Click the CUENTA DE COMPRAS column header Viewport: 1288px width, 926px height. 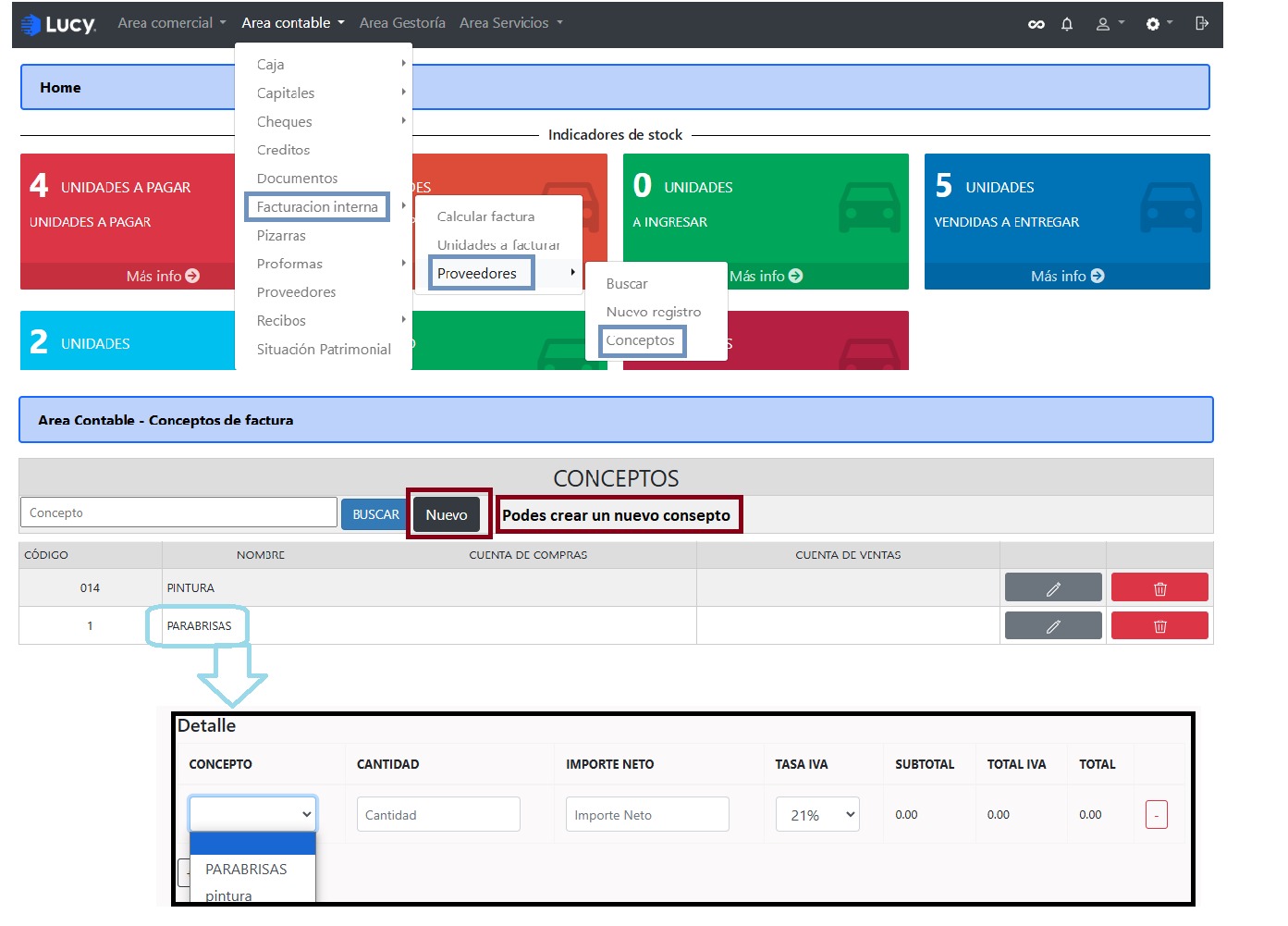(528, 555)
